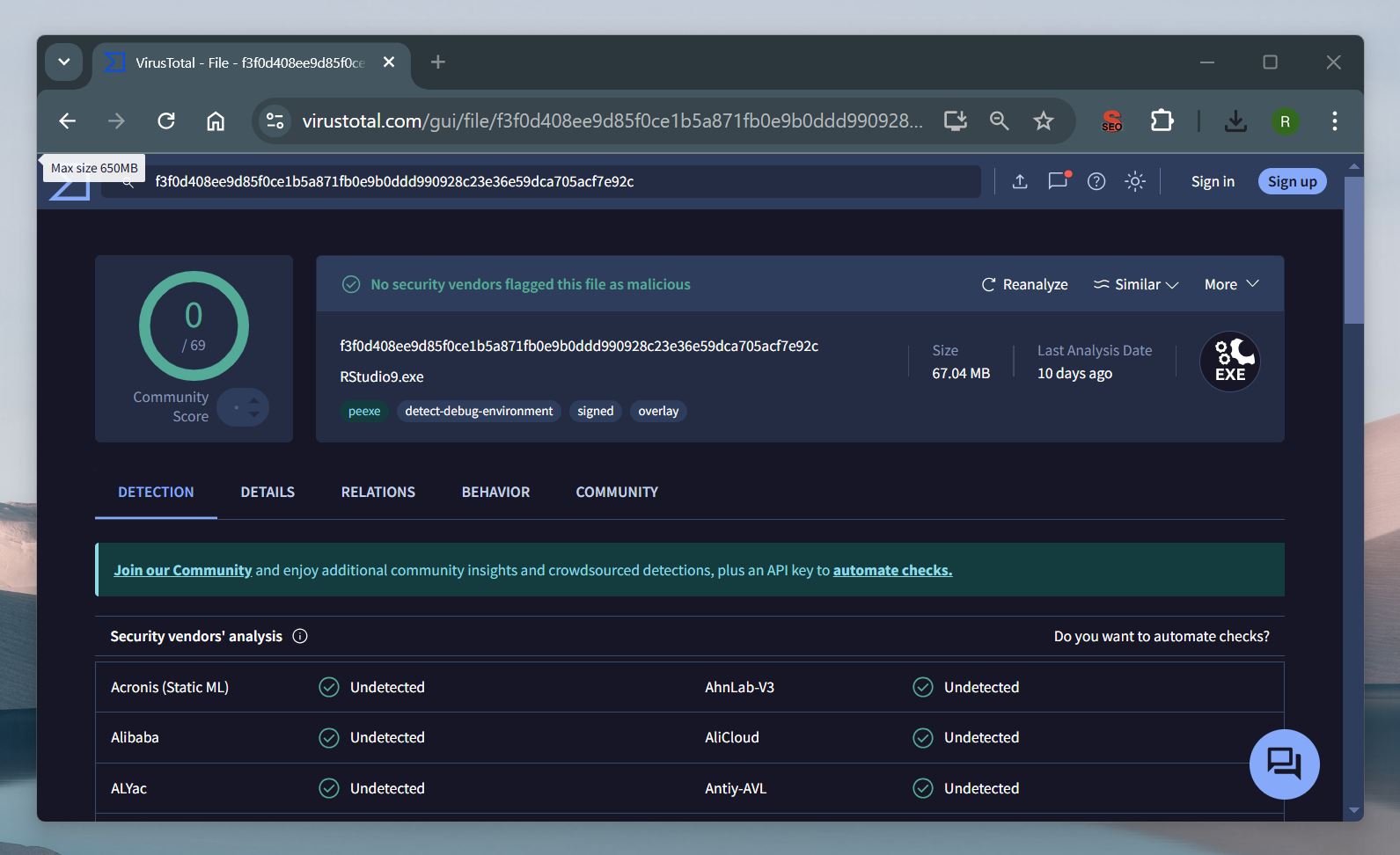Open the automate checks link
Viewport: 1400px width, 855px height.
point(892,570)
